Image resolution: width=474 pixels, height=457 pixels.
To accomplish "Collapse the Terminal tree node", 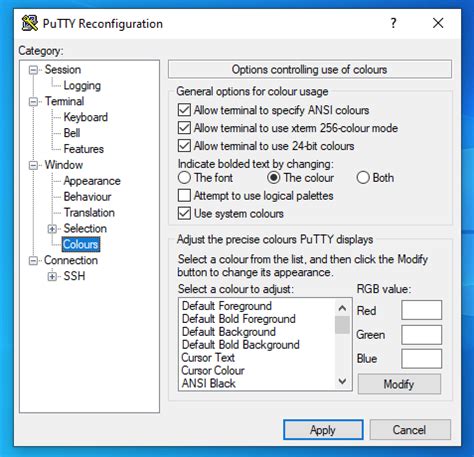I will pyautogui.click(x=33, y=102).
